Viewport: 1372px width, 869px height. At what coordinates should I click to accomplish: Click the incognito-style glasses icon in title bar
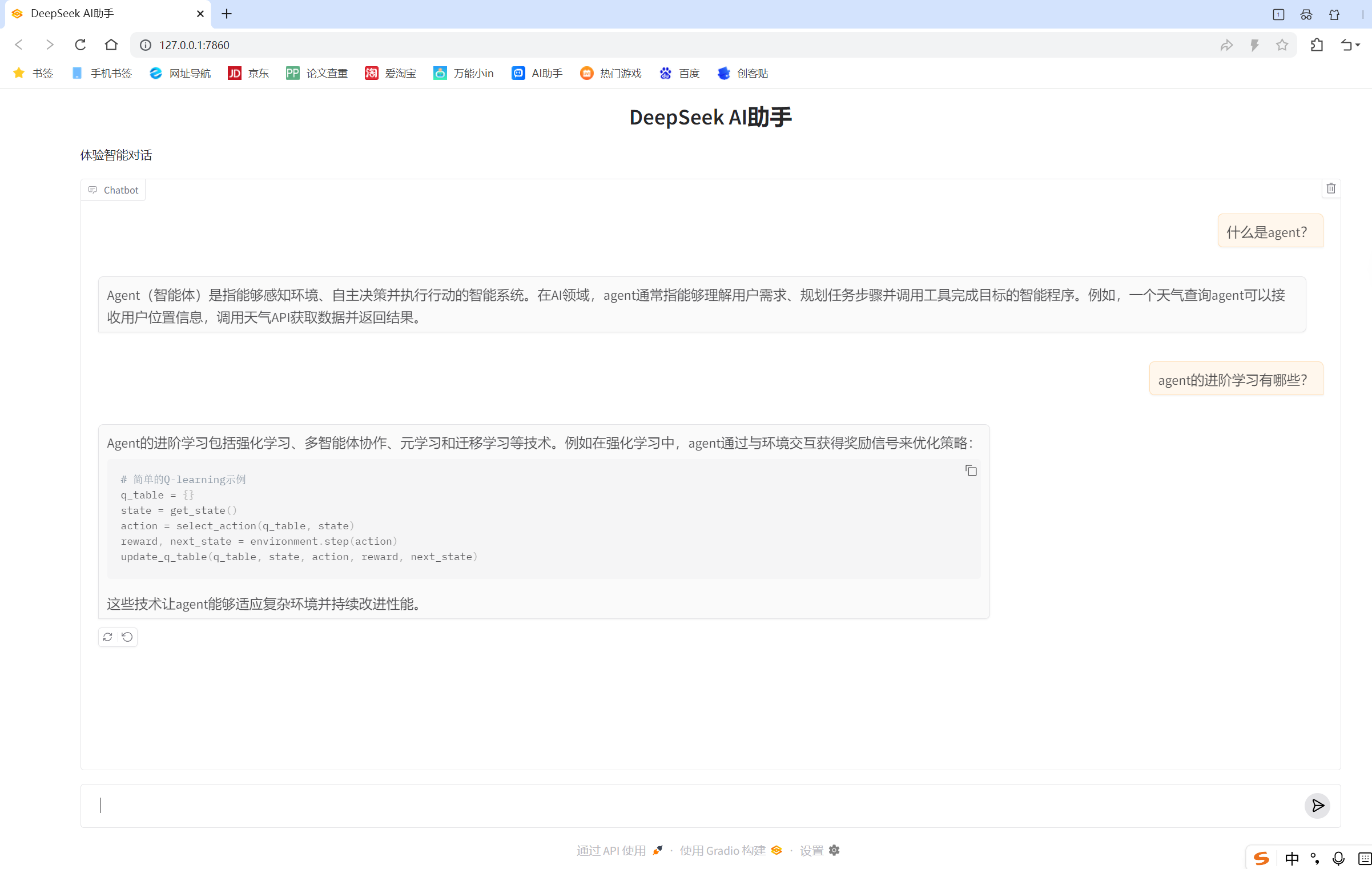click(1306, 14)
